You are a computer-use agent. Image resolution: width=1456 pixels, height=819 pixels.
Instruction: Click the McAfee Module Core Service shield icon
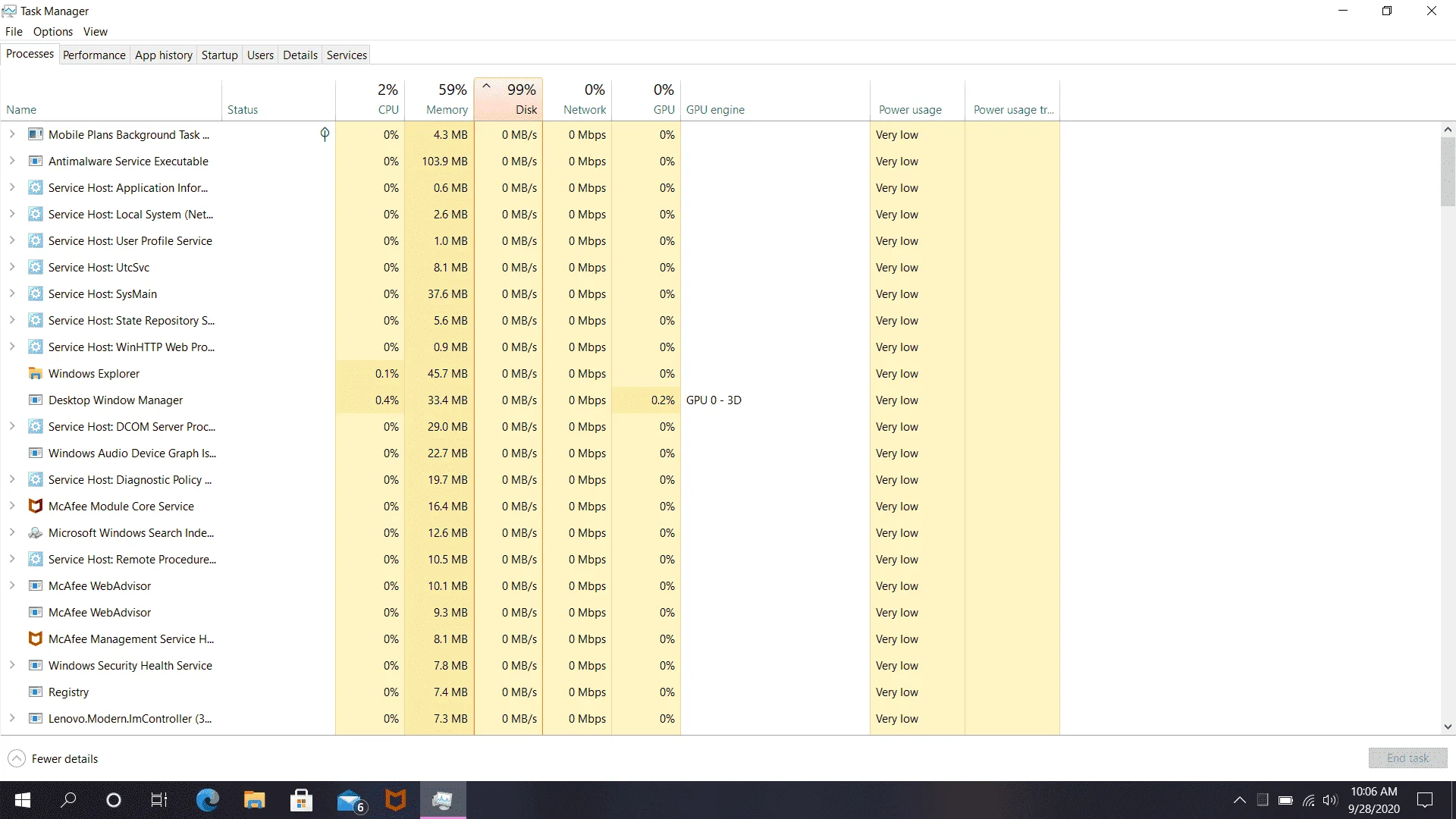35,506
